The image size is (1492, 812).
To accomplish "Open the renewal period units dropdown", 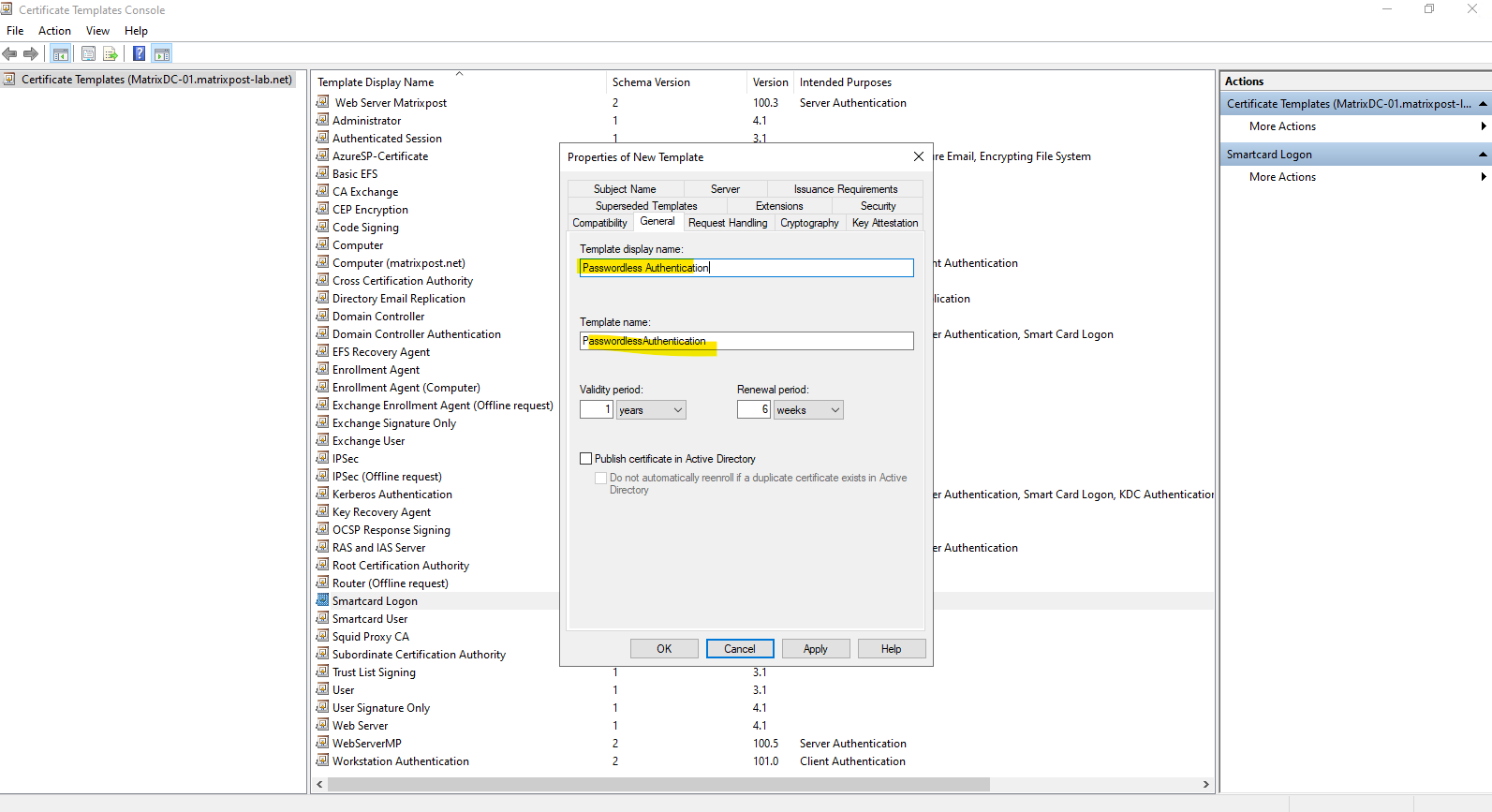I will [x=808, y=410].
